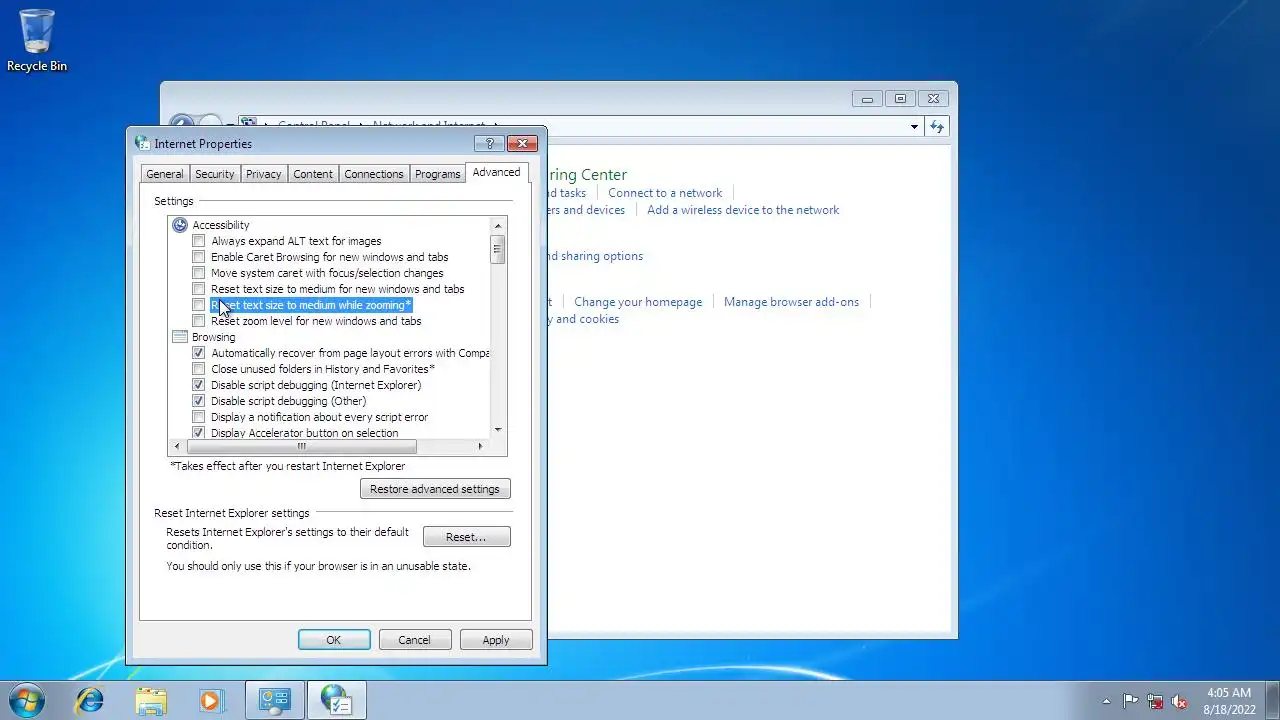Click the taskbar clock showing 4:05 AM
The image size is (1280, 720).
1229,701
